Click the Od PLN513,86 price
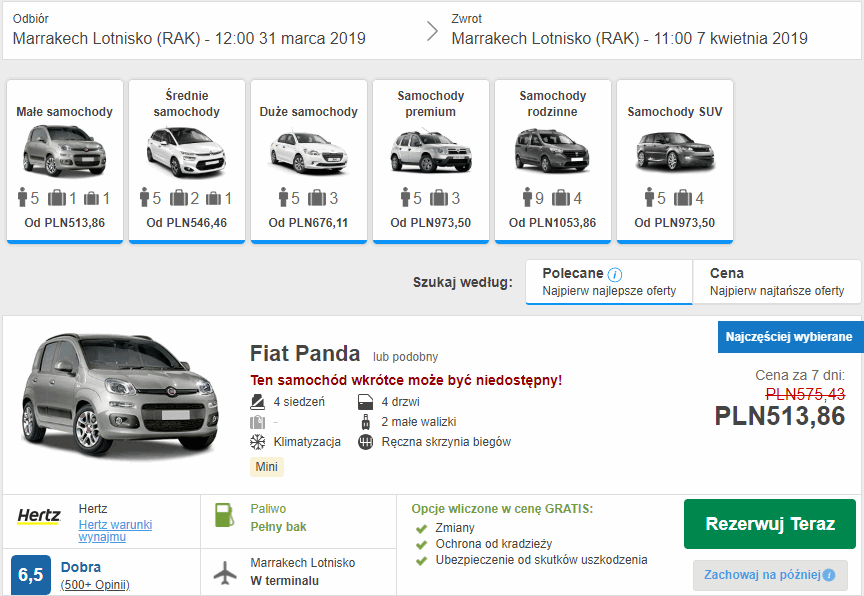The width and height of the screenshot is (864, 596). pos(64,223)
